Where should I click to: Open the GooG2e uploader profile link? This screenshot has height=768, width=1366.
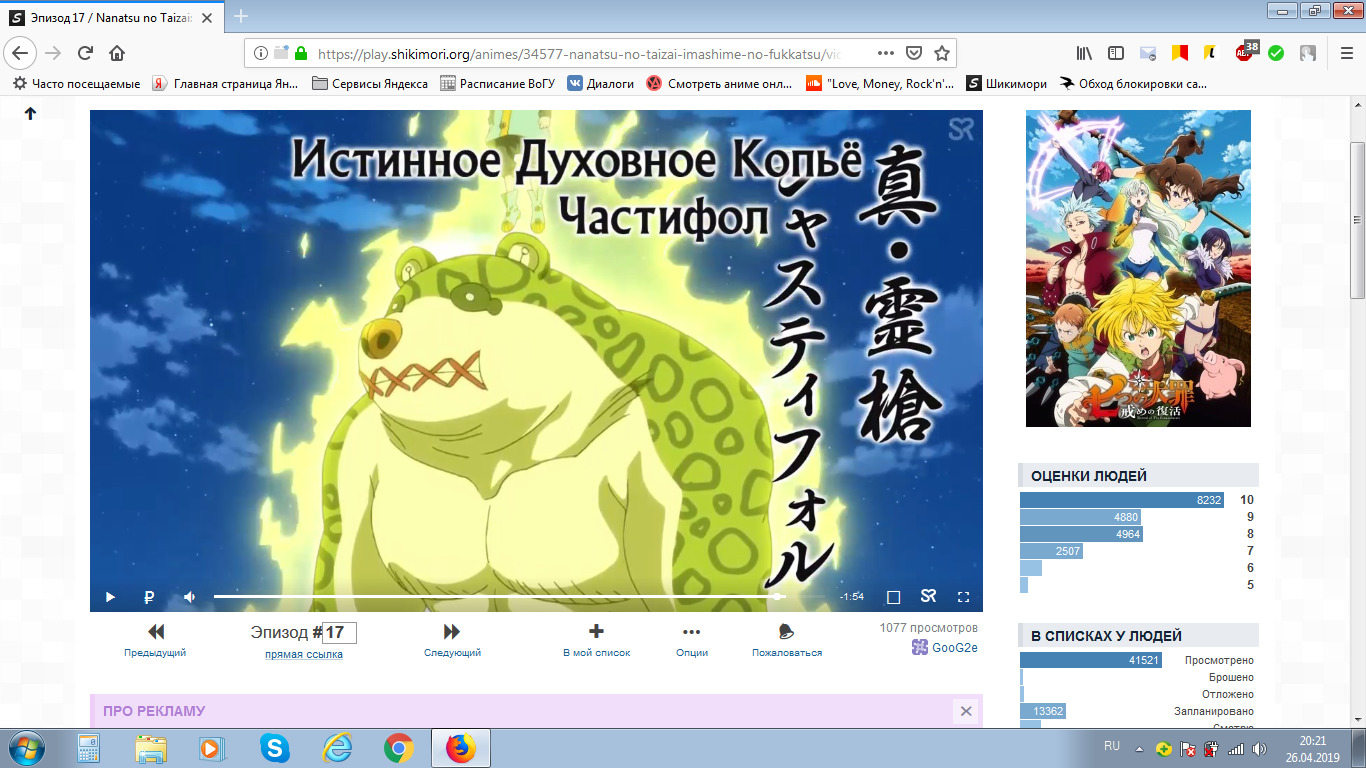954,647
